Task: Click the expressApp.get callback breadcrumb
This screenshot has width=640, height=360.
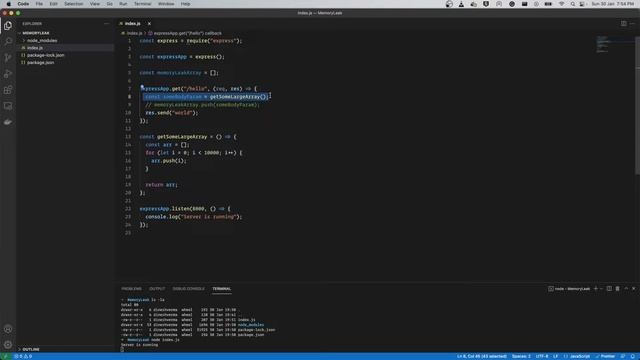Action: (x=185, y=33)
